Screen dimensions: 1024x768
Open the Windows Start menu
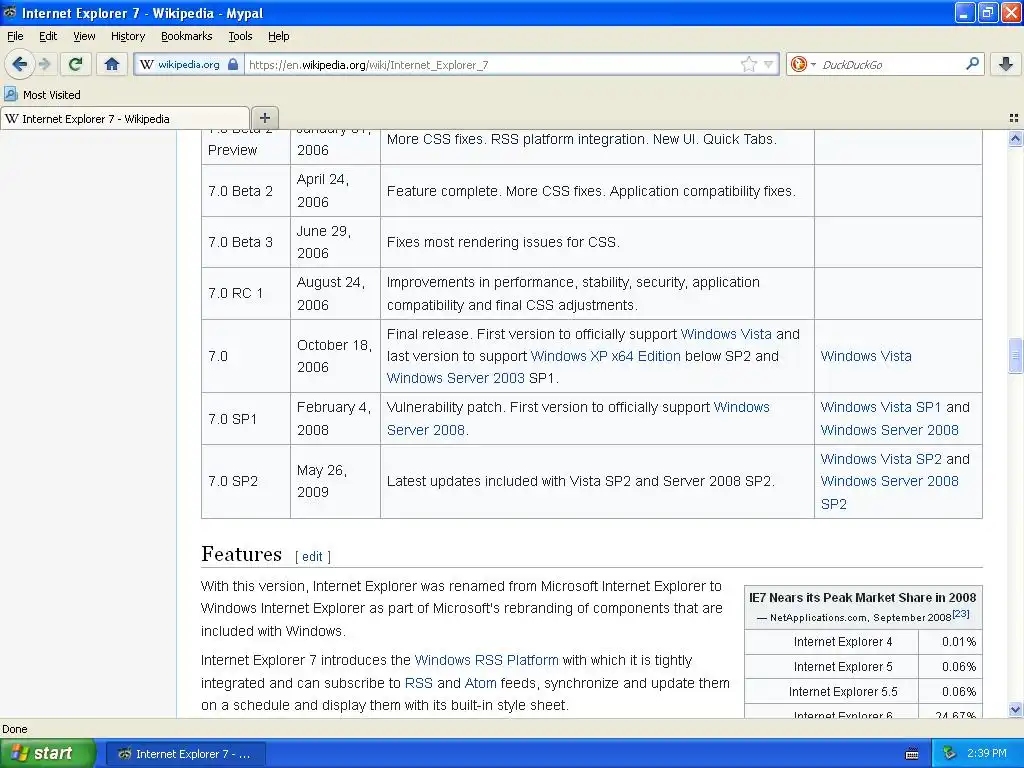[47, 754]
